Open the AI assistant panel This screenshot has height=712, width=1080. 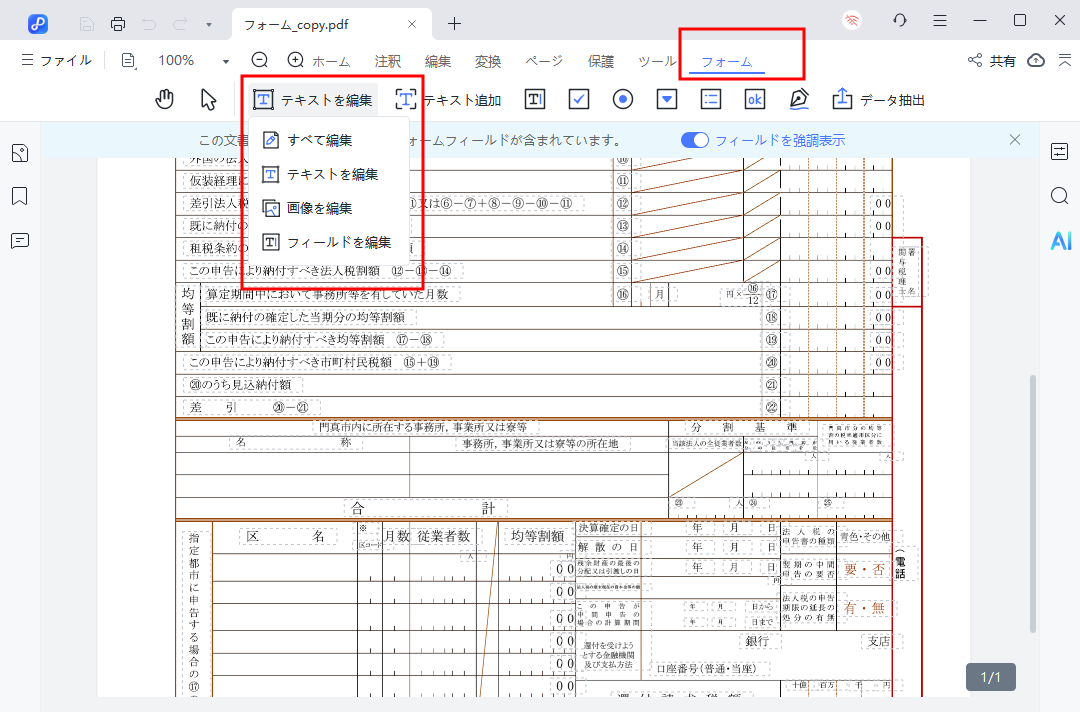1060,240
